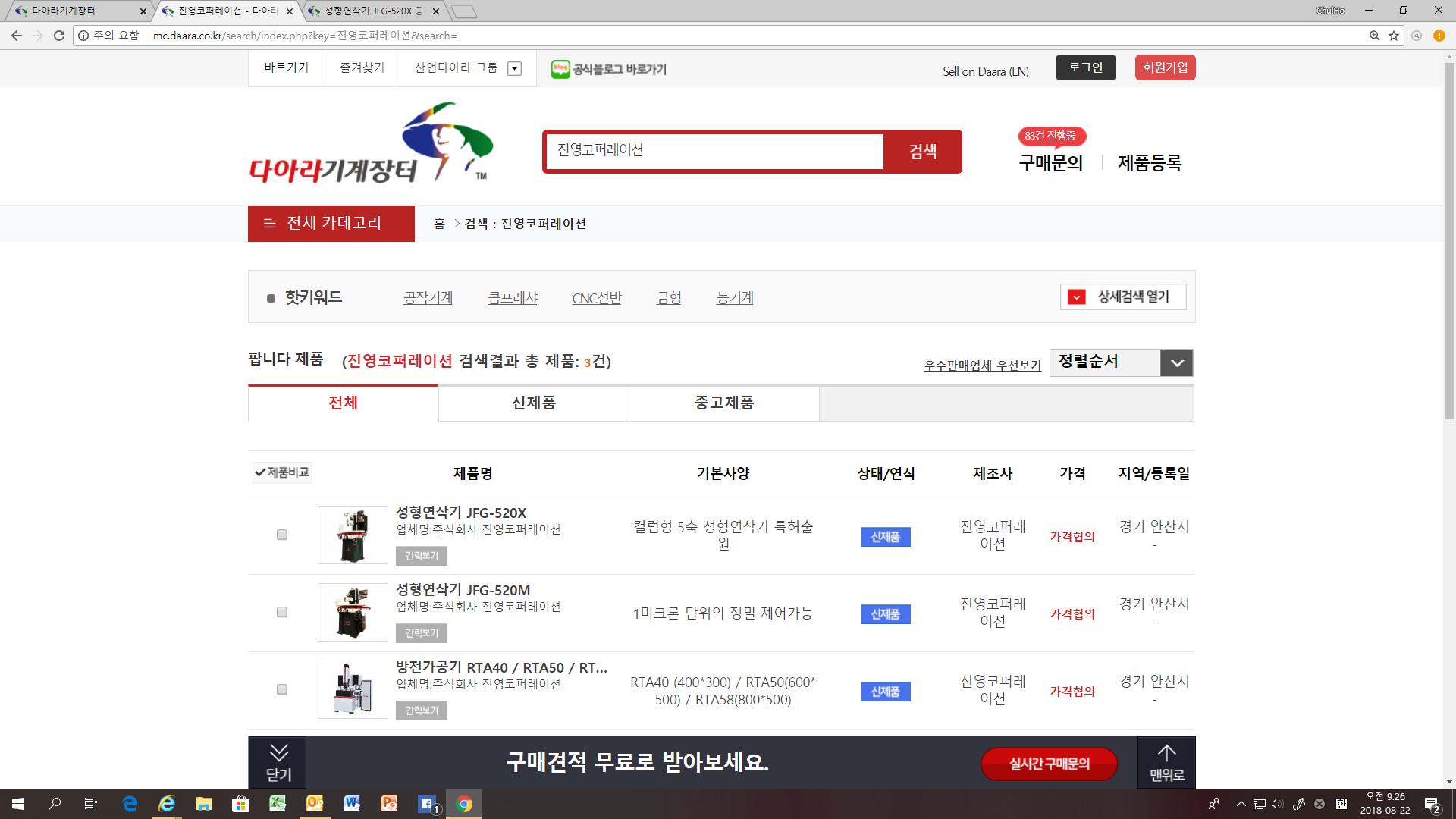Select the 전체 products tab

[343, 403]
